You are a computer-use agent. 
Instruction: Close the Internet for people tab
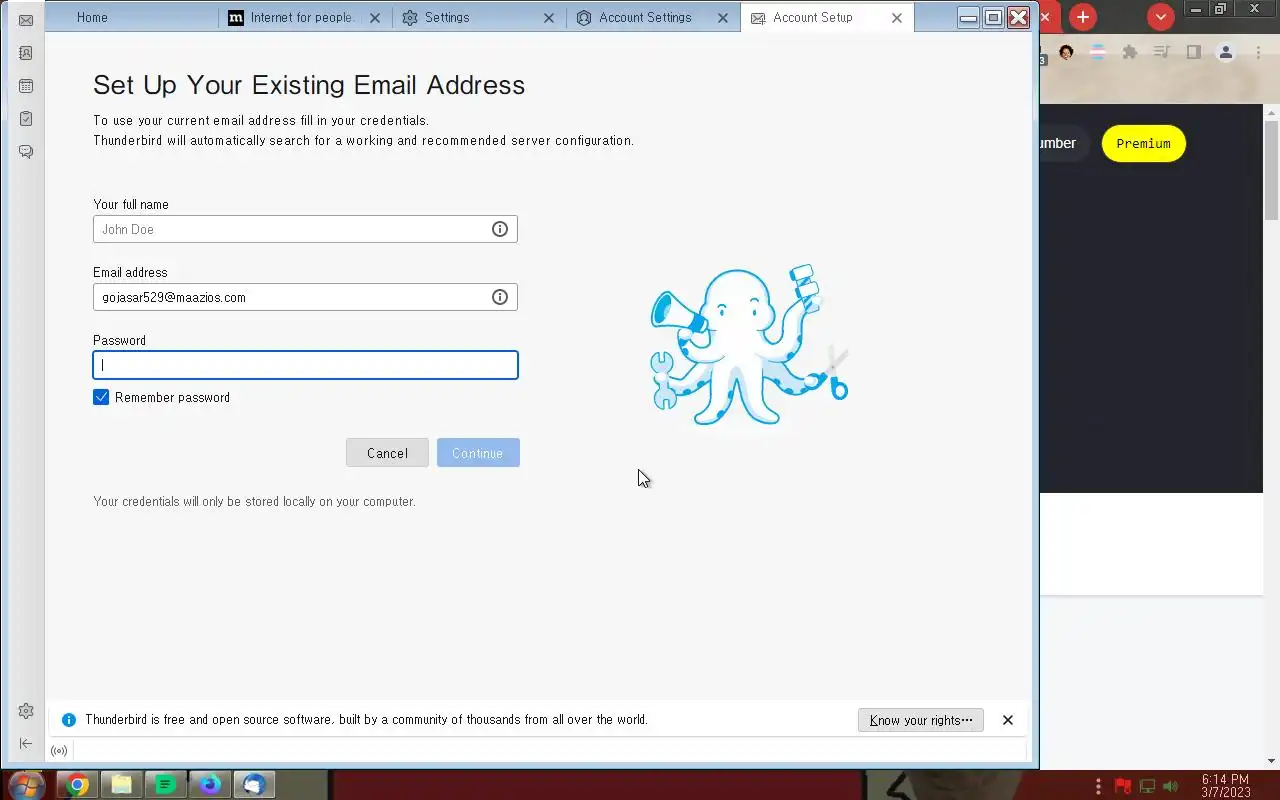tap(375, 18)
